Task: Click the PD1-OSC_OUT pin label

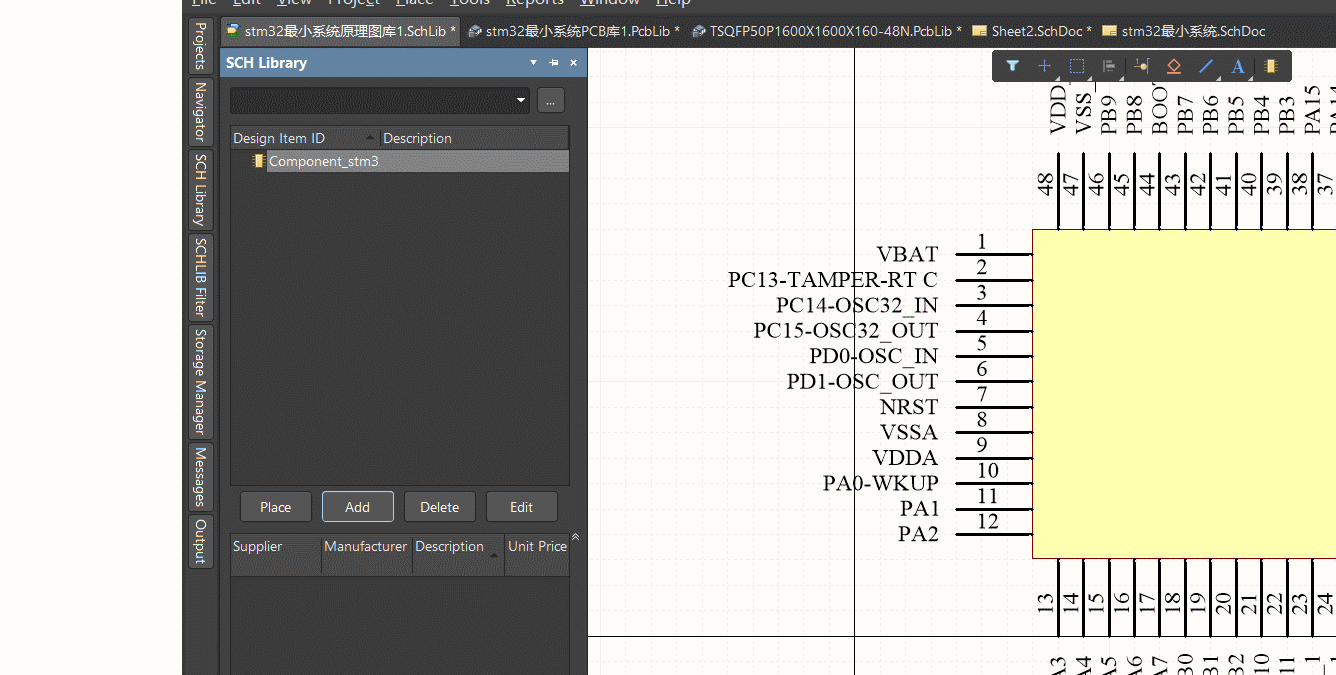Action: point(863,382)
